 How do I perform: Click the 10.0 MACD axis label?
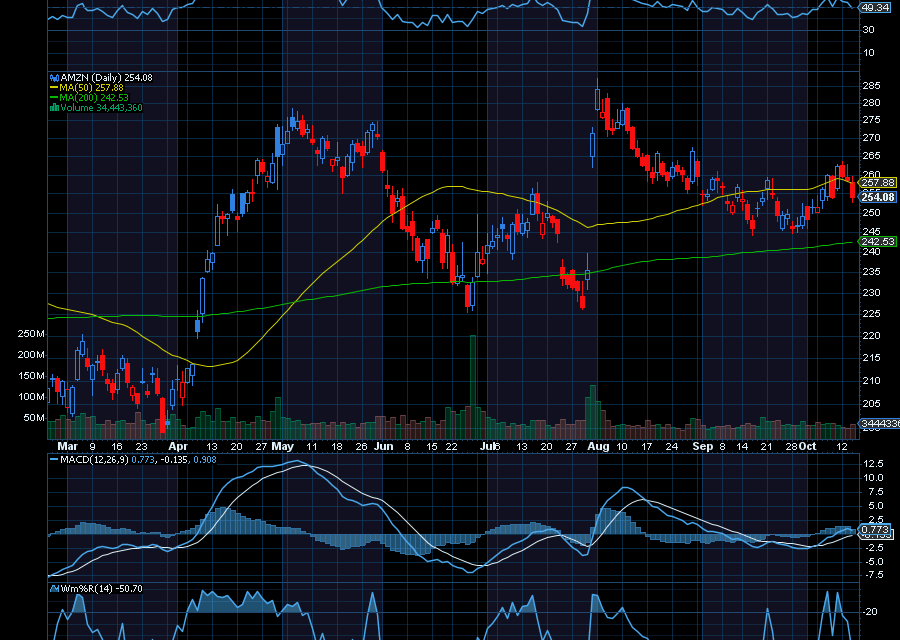coord(873,478)
